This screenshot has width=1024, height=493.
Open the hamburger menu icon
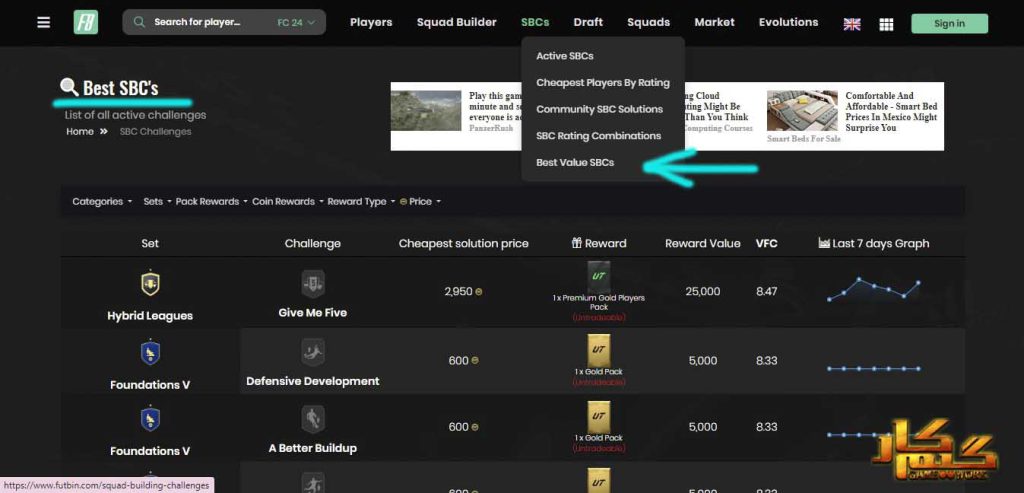pyautogui.click(x=43, y=22)
